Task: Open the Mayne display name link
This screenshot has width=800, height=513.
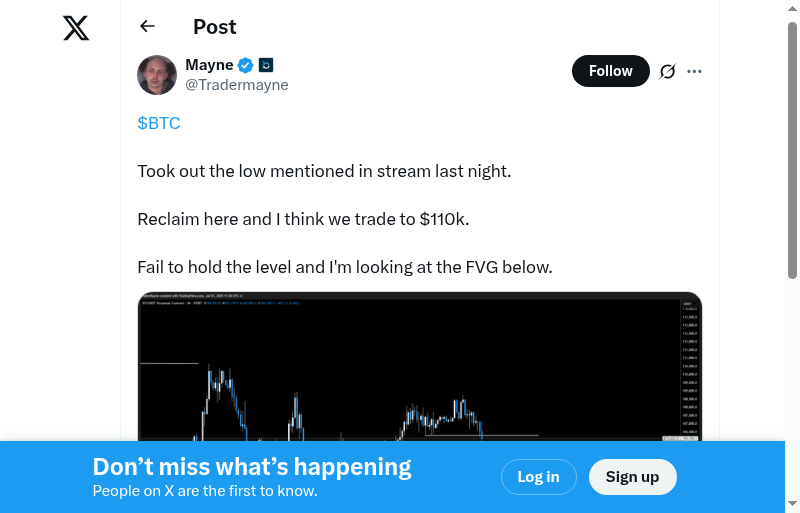Action: 209,65
